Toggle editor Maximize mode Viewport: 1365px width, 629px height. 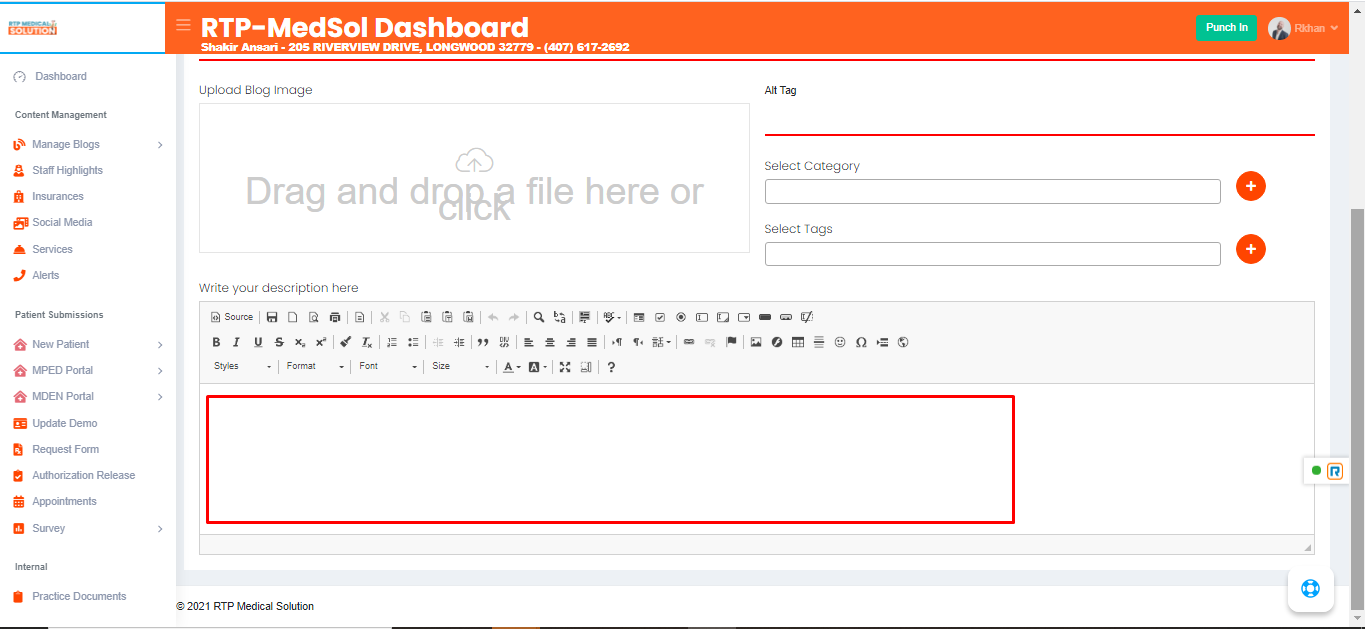pos(565,367)
